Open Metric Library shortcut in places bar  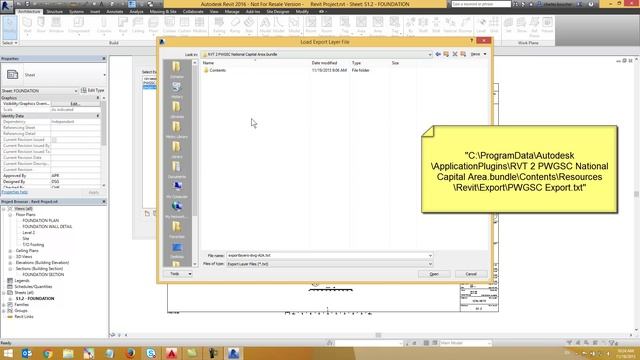tap(177, 130)
